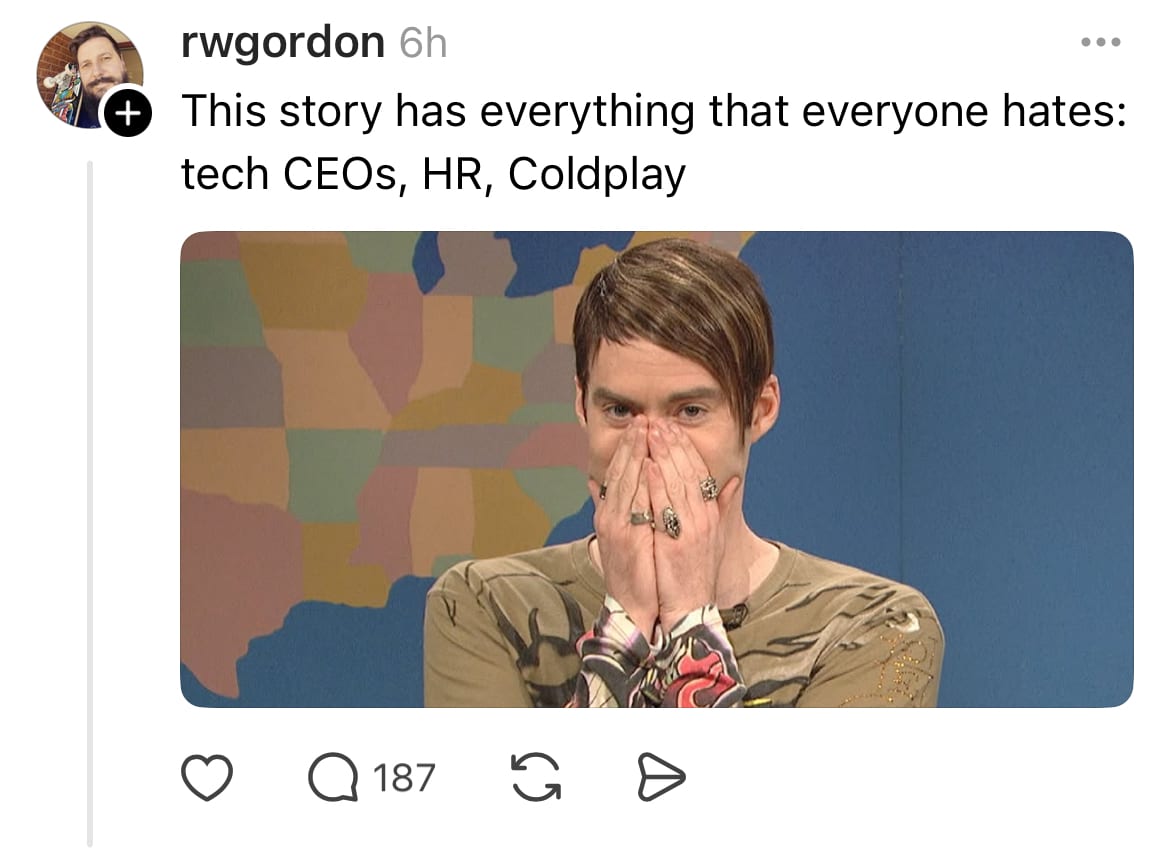Click the 'tech CEOs, HR, Coldplay' text line
Image resolution: width=1170 pixels, height=860 pixels.
tap(433, 175)
